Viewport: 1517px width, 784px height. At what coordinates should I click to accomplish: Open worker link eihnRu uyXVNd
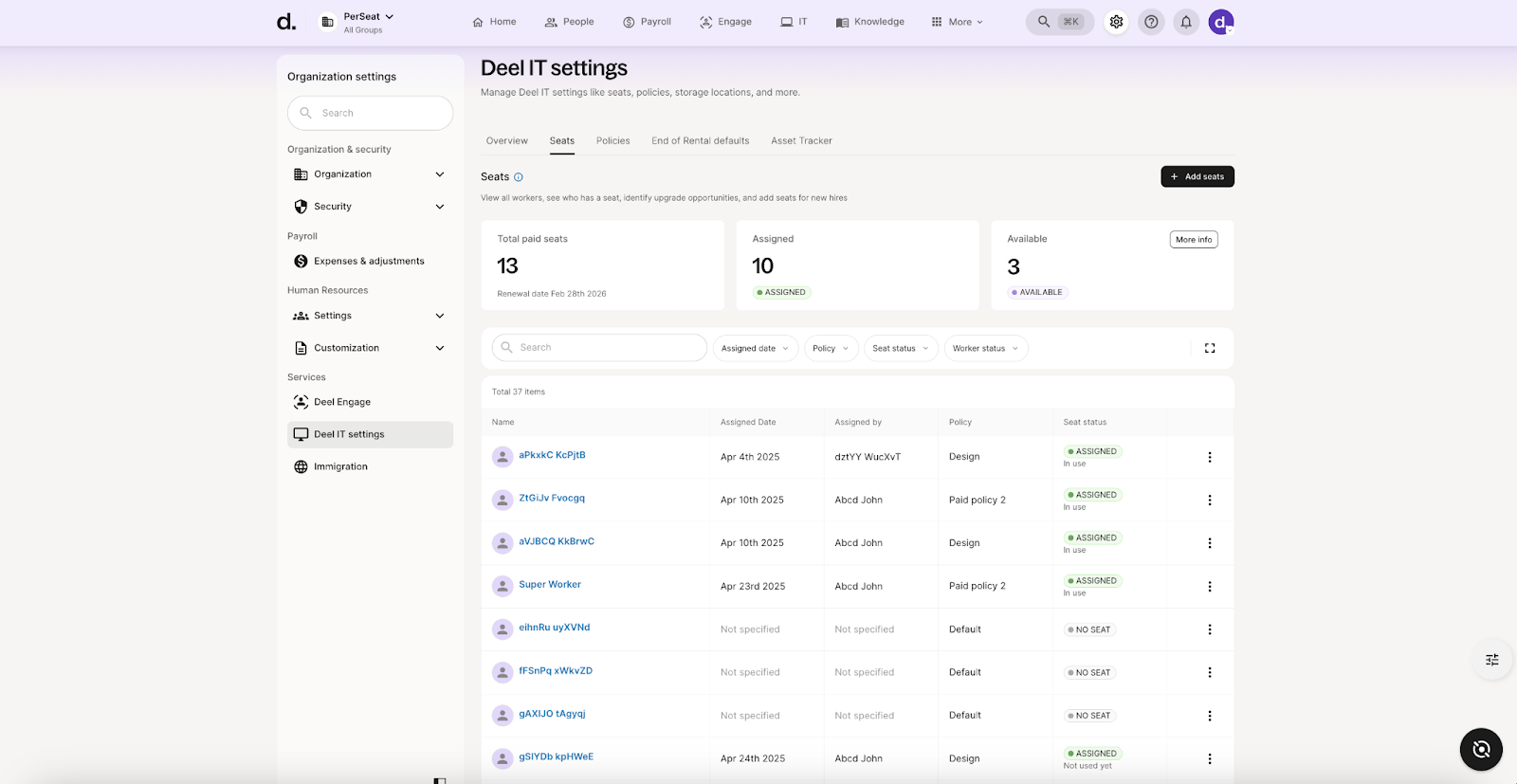(555, 628)
